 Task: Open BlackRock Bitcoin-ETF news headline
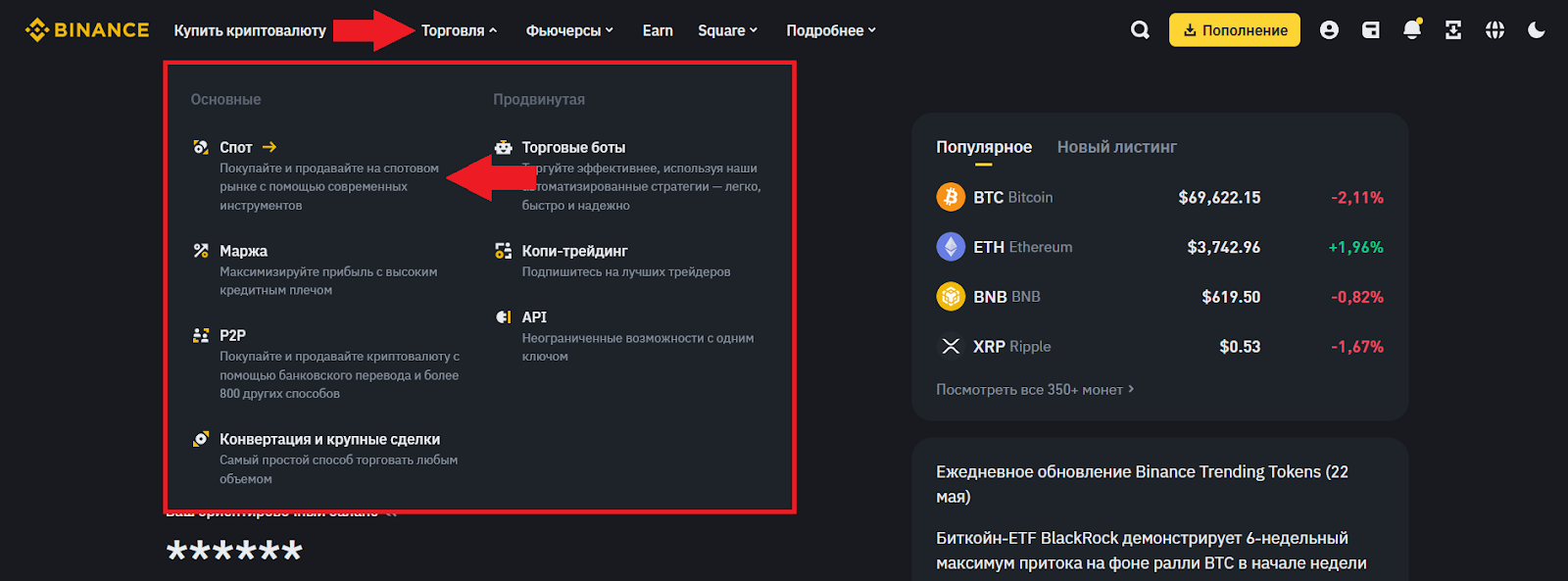click(x=1151, y=551)
